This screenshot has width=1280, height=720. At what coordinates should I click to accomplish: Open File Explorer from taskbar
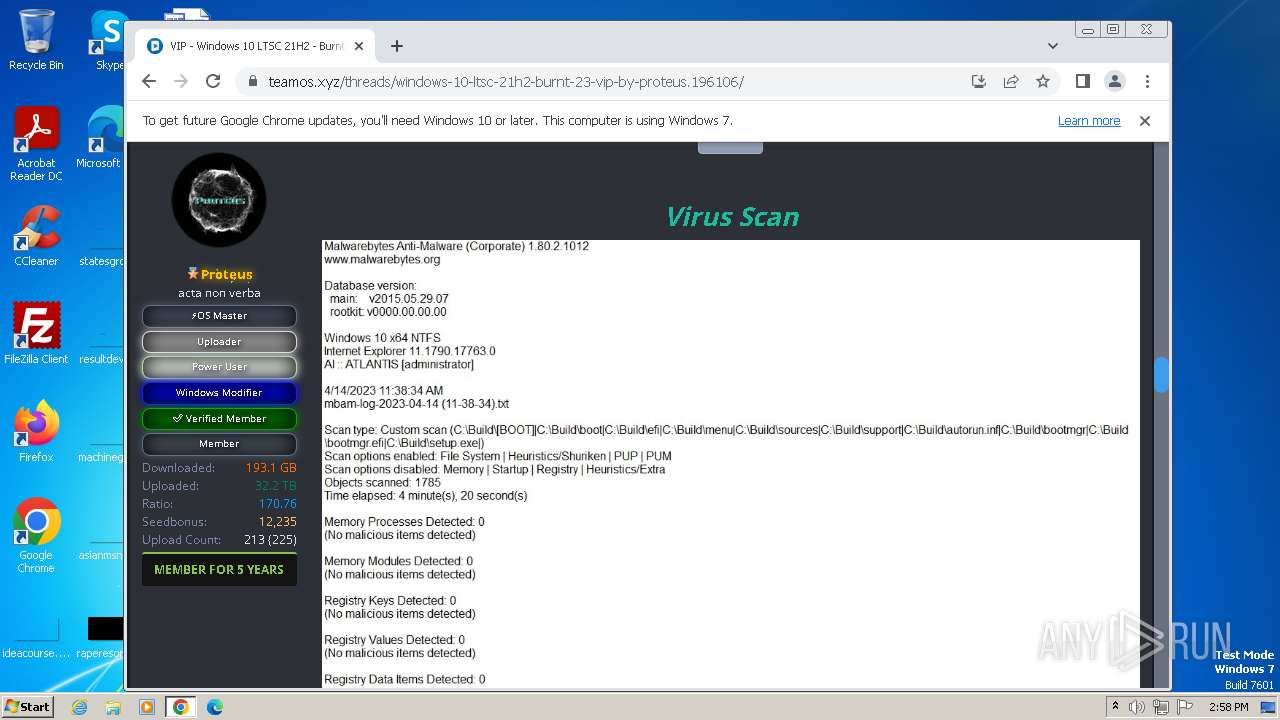coord(113,707)
